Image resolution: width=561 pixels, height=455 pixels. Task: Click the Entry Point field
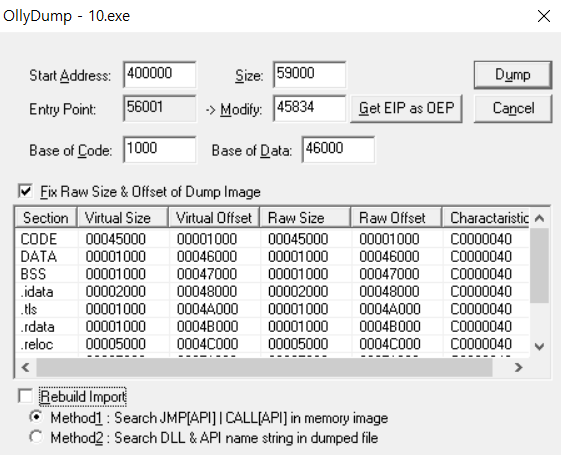pyautogui.click(x=160, y=108)
